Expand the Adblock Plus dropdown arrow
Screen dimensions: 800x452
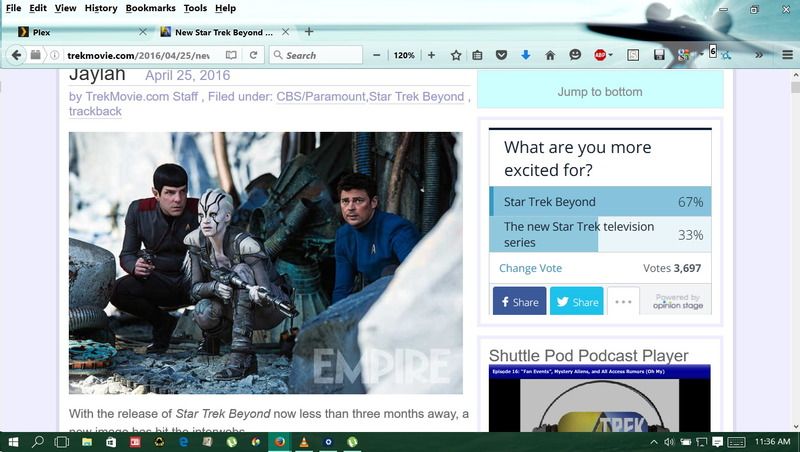click(610, 55)
